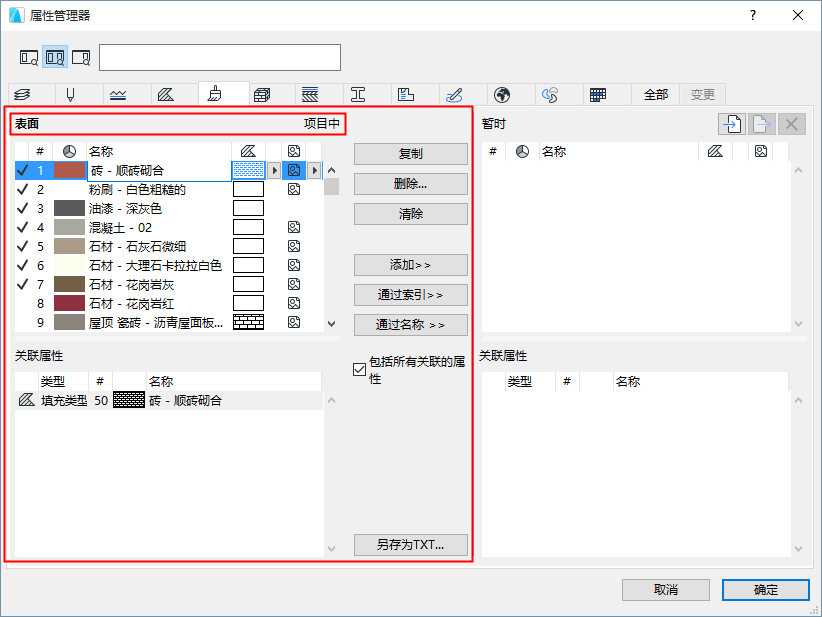This screenshot has height=617, width=822.
Task: Open the Building Materials tab
Action: [262, 95]
